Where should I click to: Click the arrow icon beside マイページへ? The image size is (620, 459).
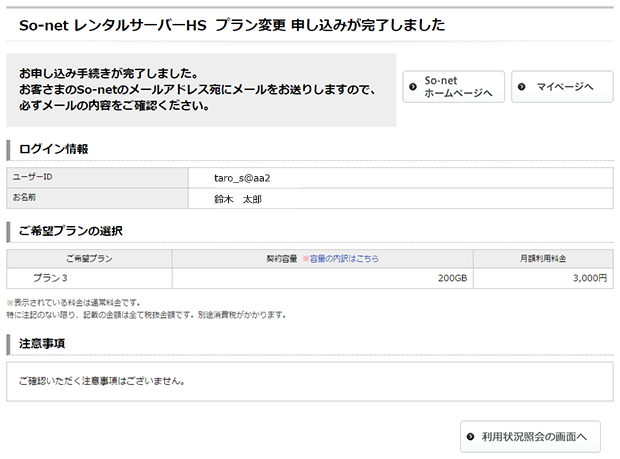tap(522, 87)
